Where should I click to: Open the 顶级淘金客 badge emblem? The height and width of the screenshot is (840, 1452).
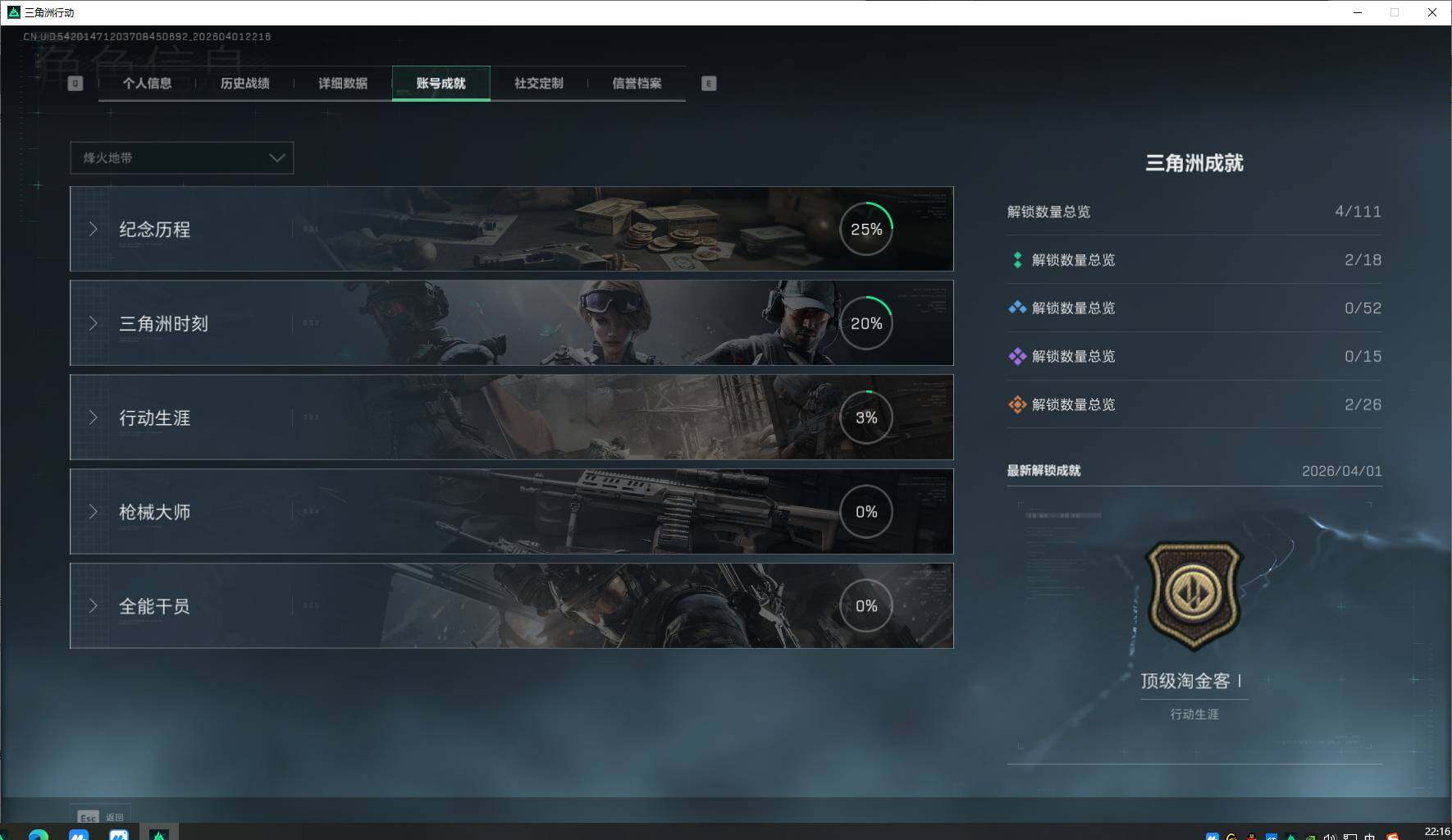coord(1194,593)
